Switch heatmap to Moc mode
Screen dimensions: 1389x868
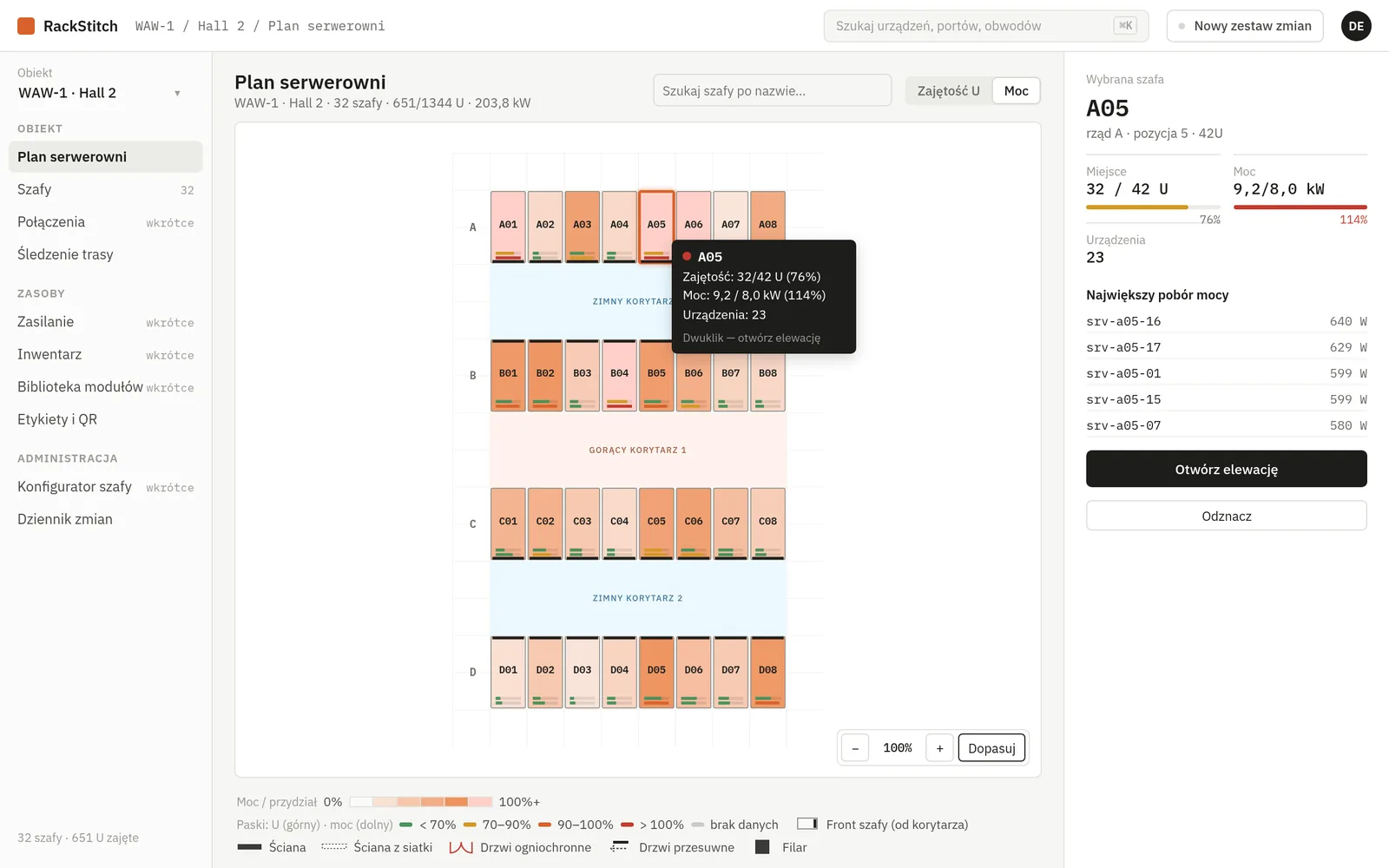[1016, 91]
